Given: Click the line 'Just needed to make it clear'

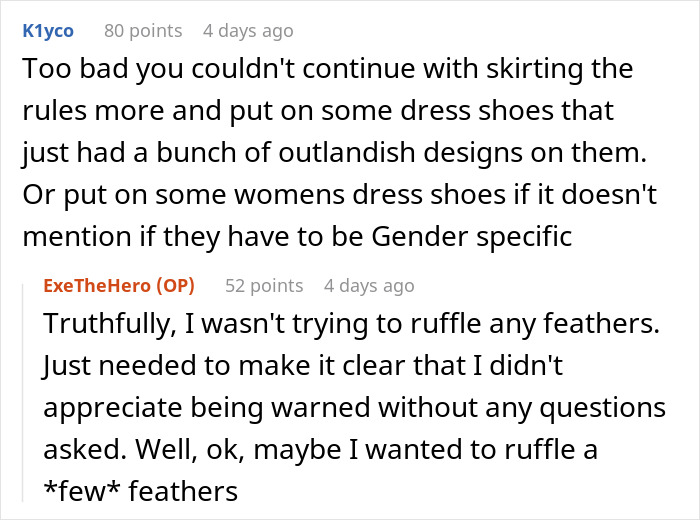Looking at the screenshot, I should click(303, 367).
